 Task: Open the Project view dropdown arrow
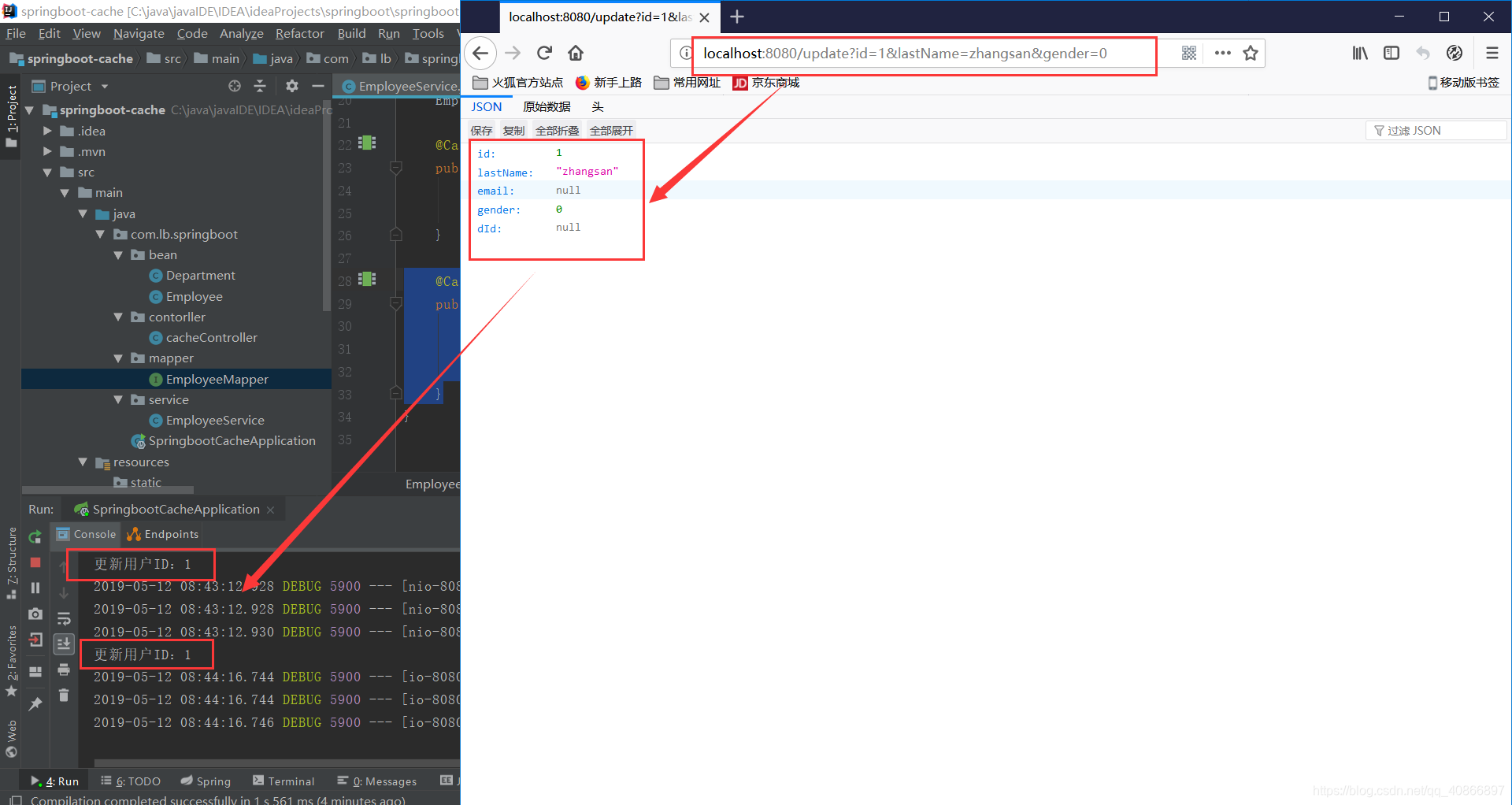105,87
